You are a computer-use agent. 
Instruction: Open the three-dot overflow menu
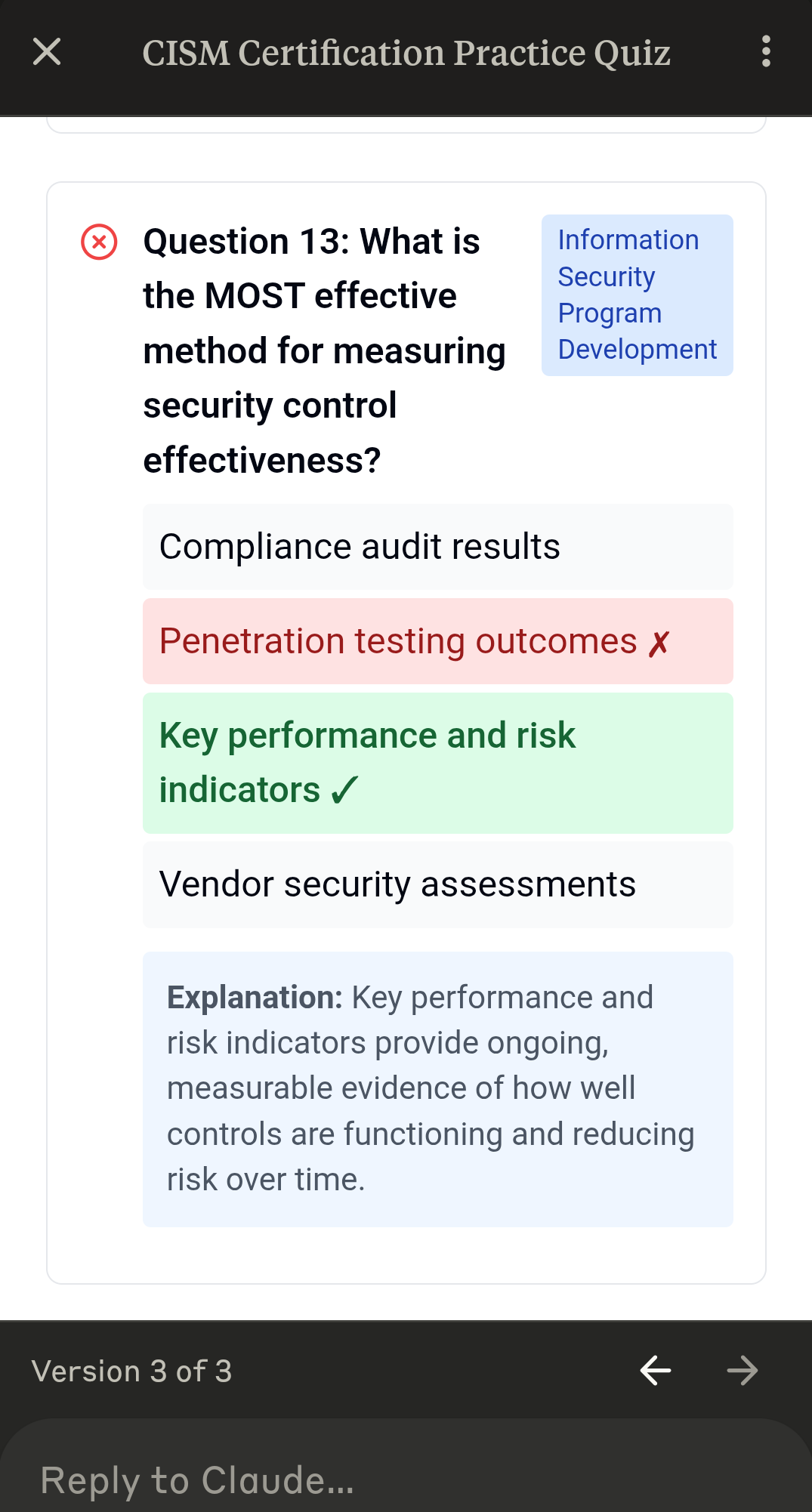(765, 53)
